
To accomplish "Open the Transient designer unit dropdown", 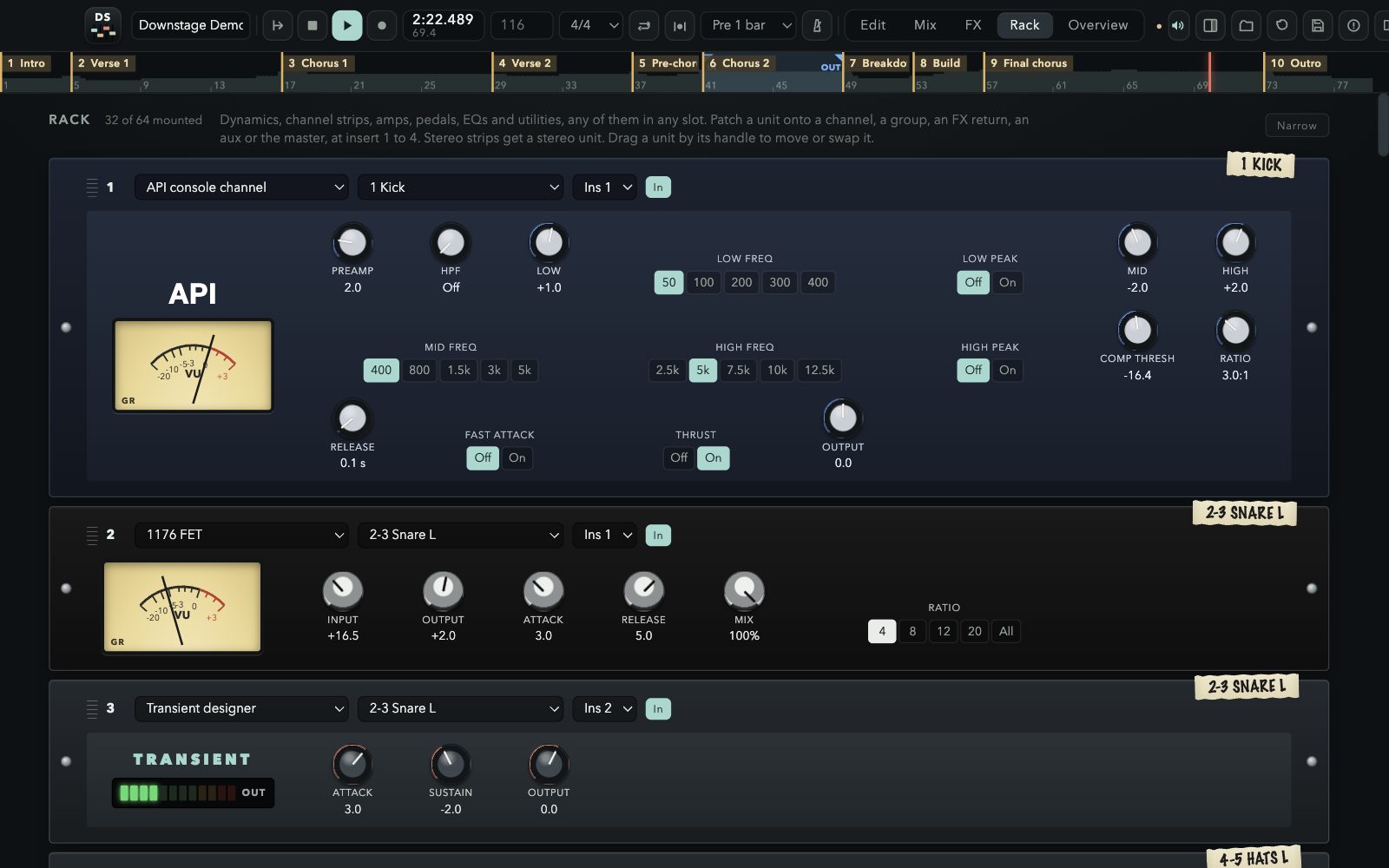I will (241, 708).
